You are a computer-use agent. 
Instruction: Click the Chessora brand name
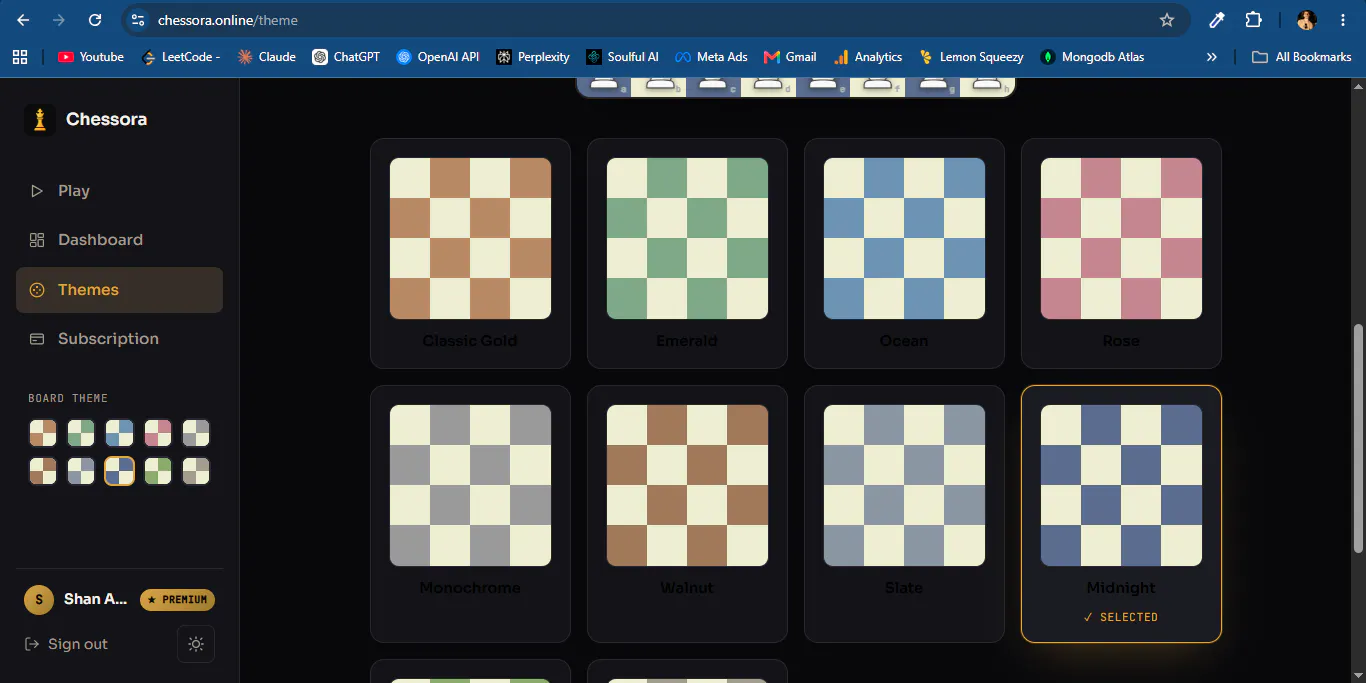click(106, 119)
